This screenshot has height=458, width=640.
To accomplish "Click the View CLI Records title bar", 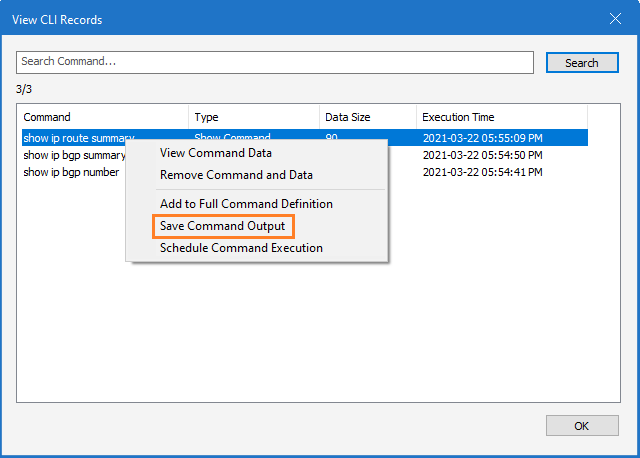I will [x=300, y=19].
